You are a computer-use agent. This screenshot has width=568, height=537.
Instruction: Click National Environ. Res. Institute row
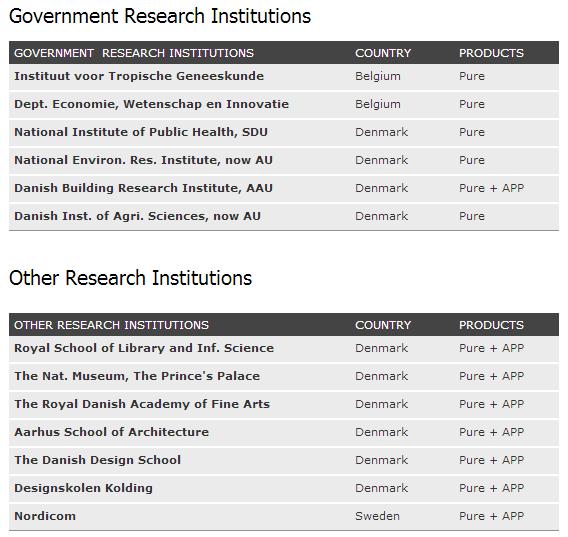[x=284, y=160]
